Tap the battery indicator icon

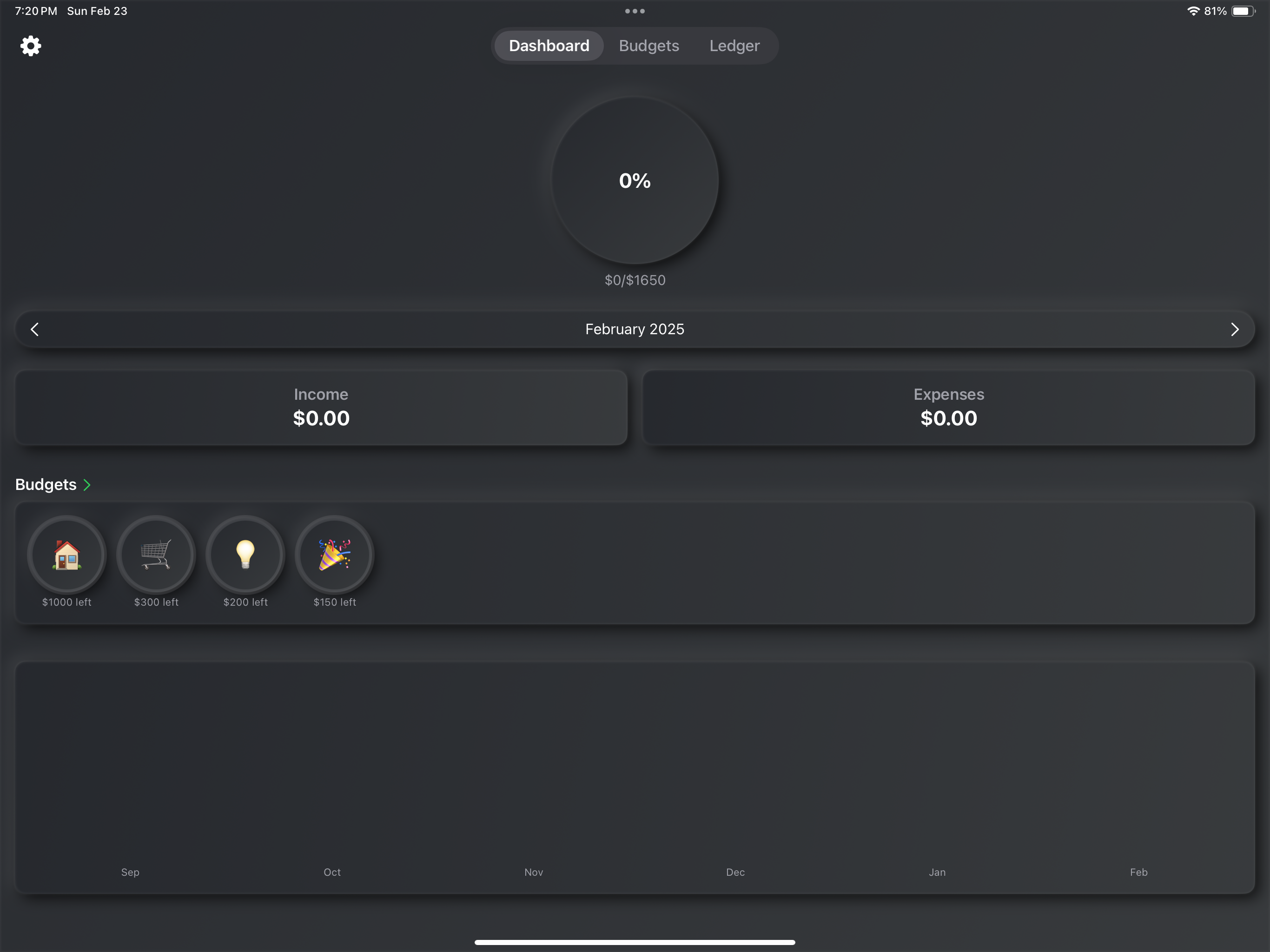[1243, 11]
